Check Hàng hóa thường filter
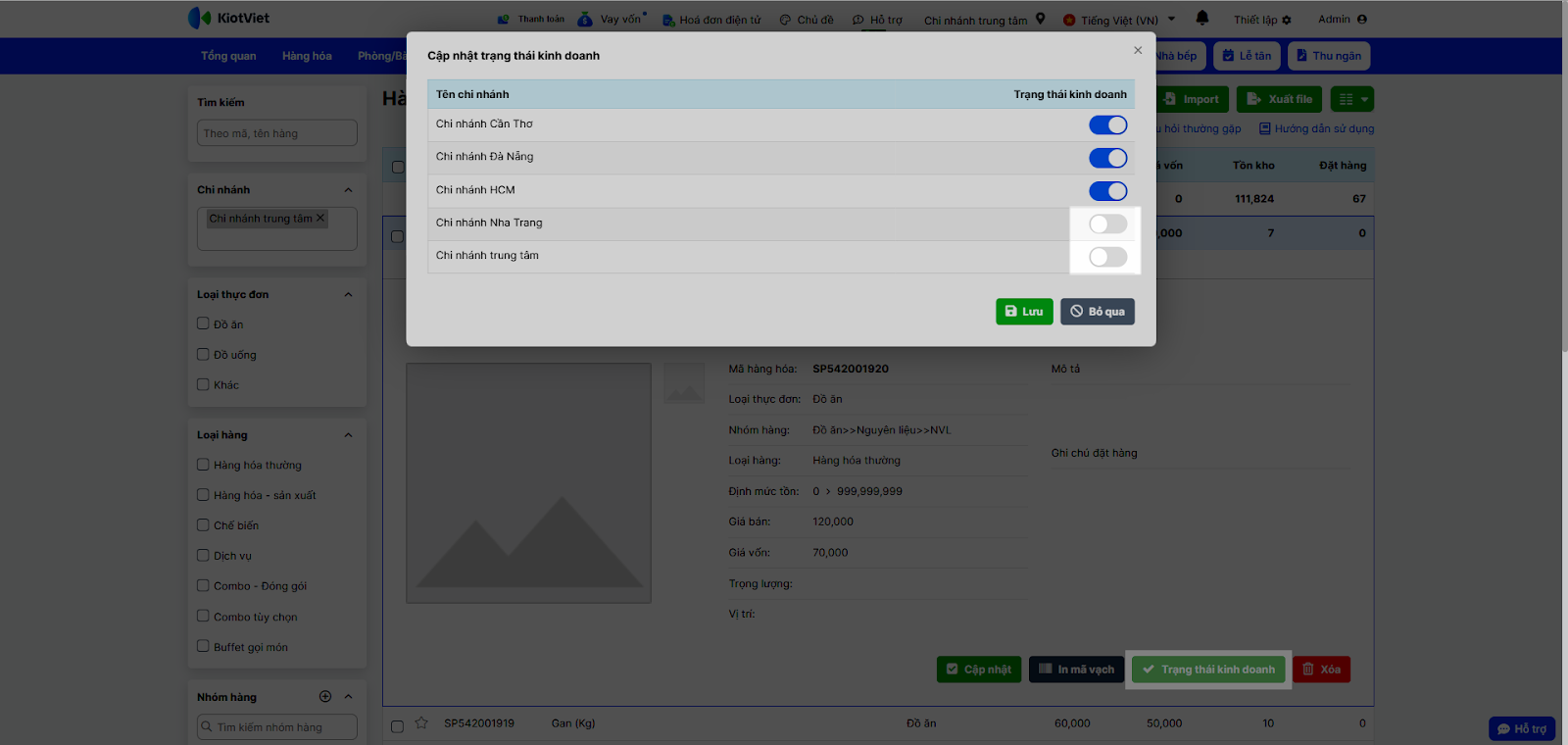 (203, 465)
